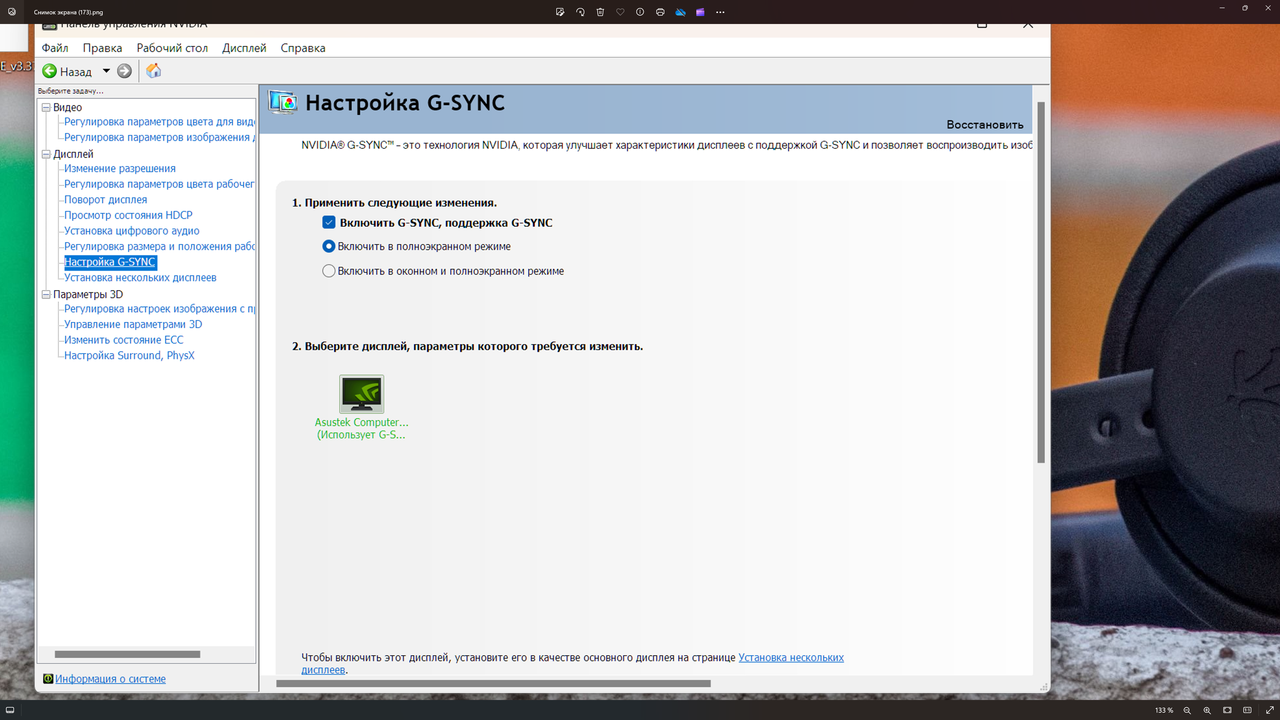The width and height of the screenshot is (1280, 720).
Task: Collapse the Видео tree node
Action: click(45, 107)
